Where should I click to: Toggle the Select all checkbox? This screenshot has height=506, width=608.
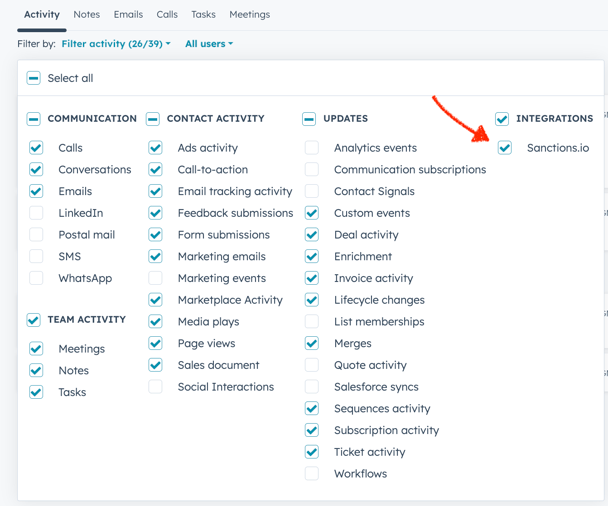coord(34,78)
